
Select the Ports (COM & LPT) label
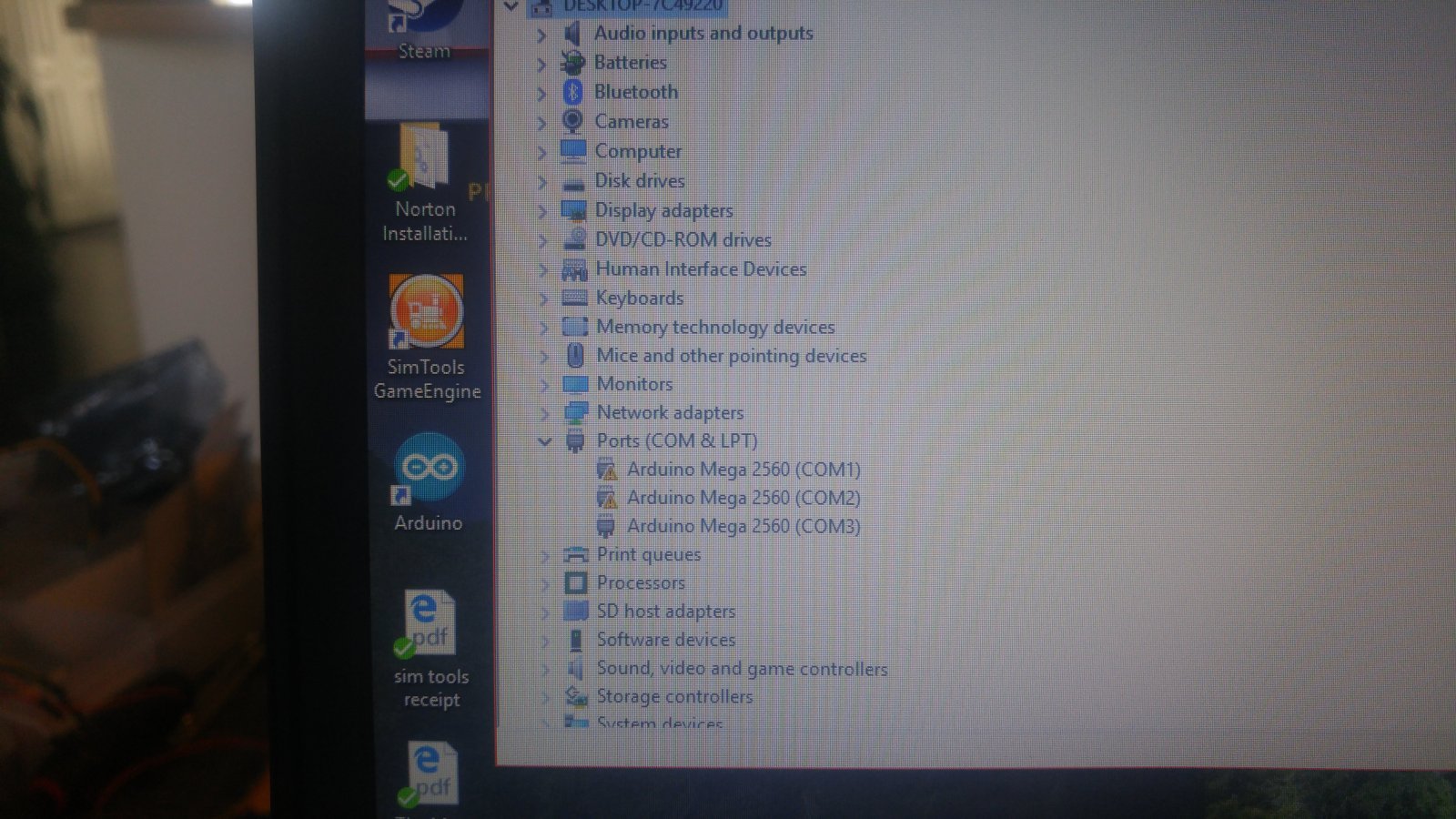coord(677,441)
